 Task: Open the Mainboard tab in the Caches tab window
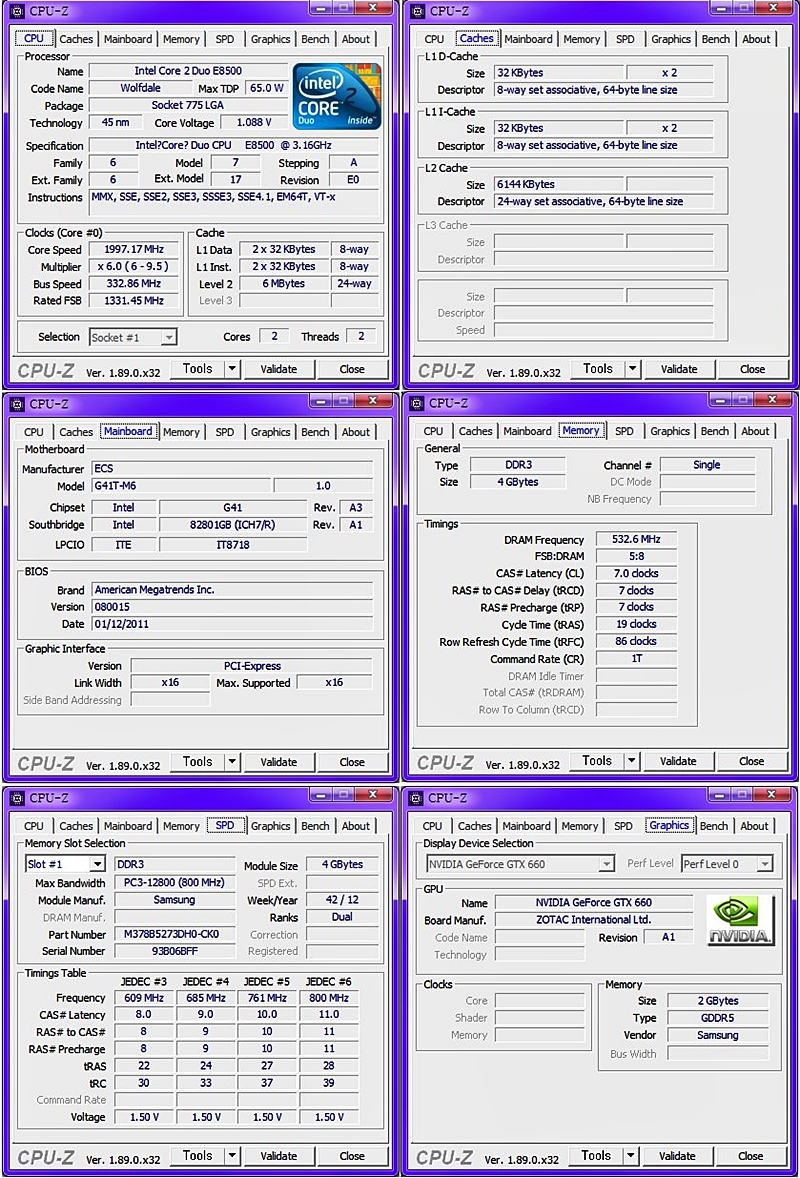point(528,39)
